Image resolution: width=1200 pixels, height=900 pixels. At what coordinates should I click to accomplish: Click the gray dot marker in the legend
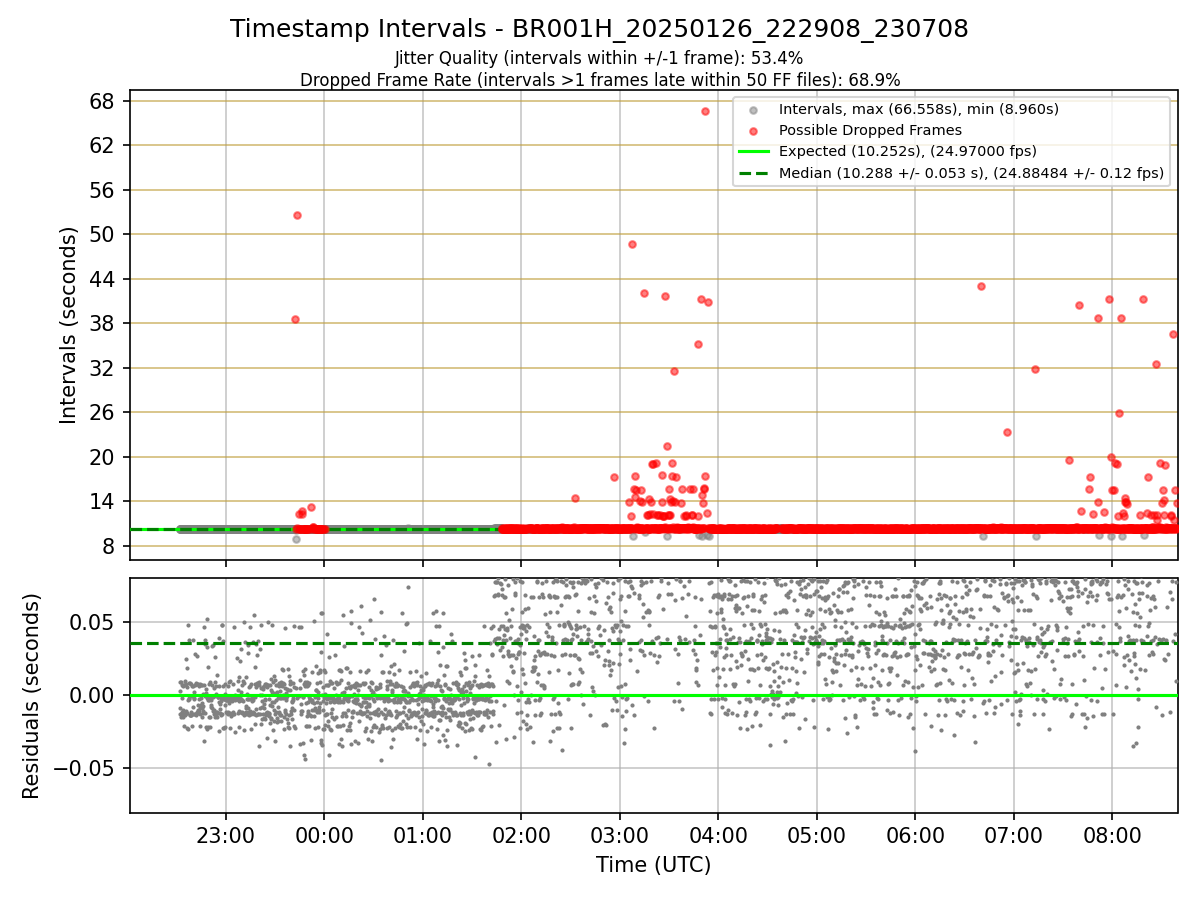(x=755, y=109)
